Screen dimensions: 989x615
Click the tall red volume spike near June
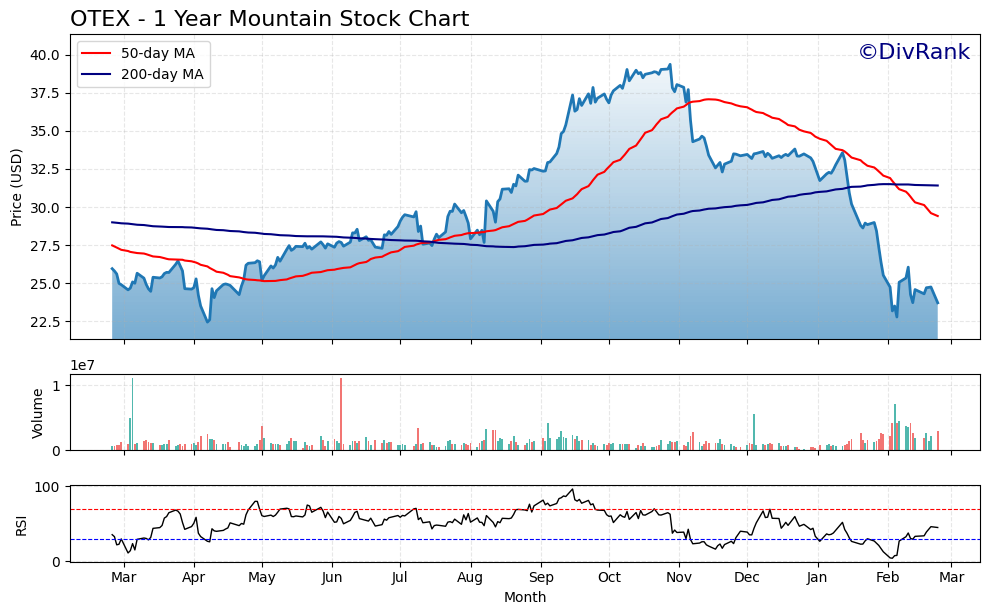pyautogui.click(x=339, y=410)
